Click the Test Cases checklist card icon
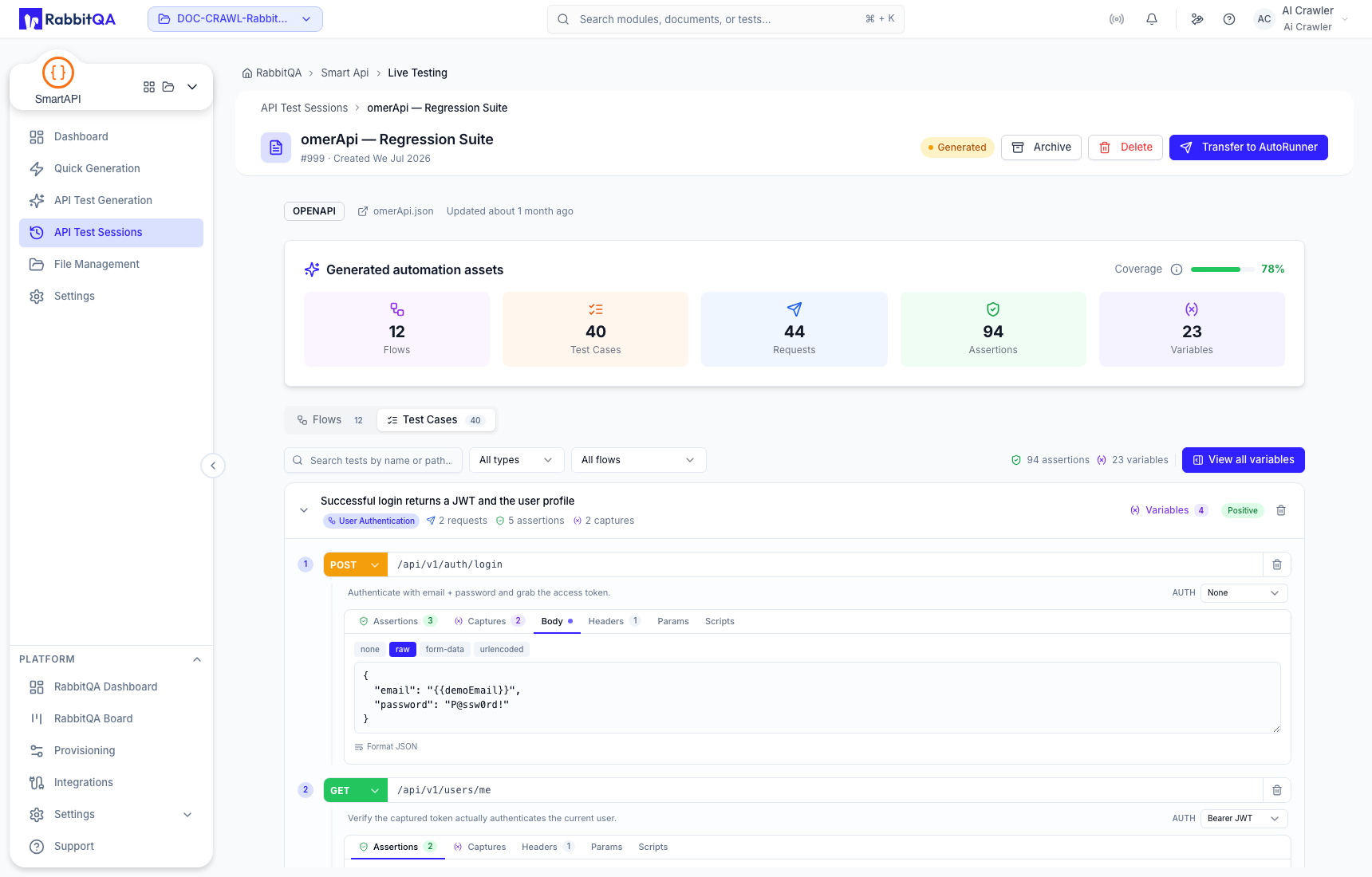This screenshot has height=877, width=1372. 596,309
